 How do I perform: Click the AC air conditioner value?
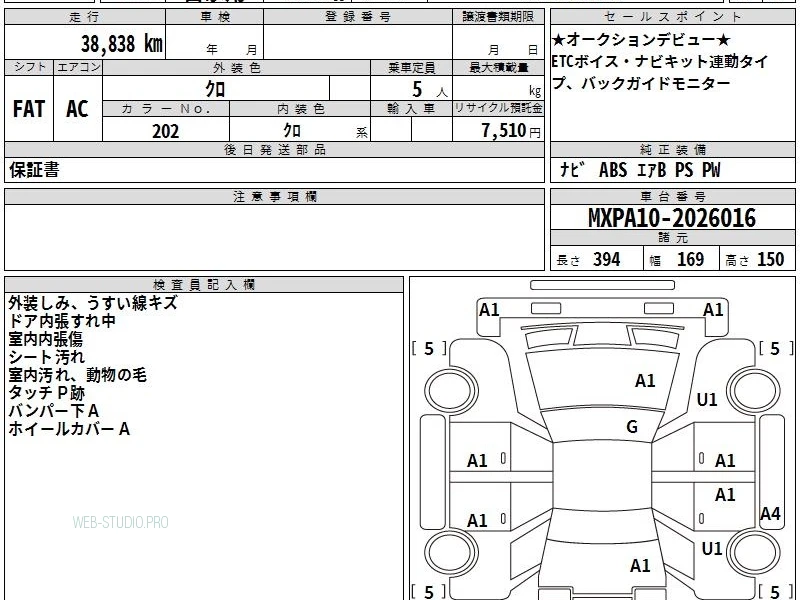77,109
